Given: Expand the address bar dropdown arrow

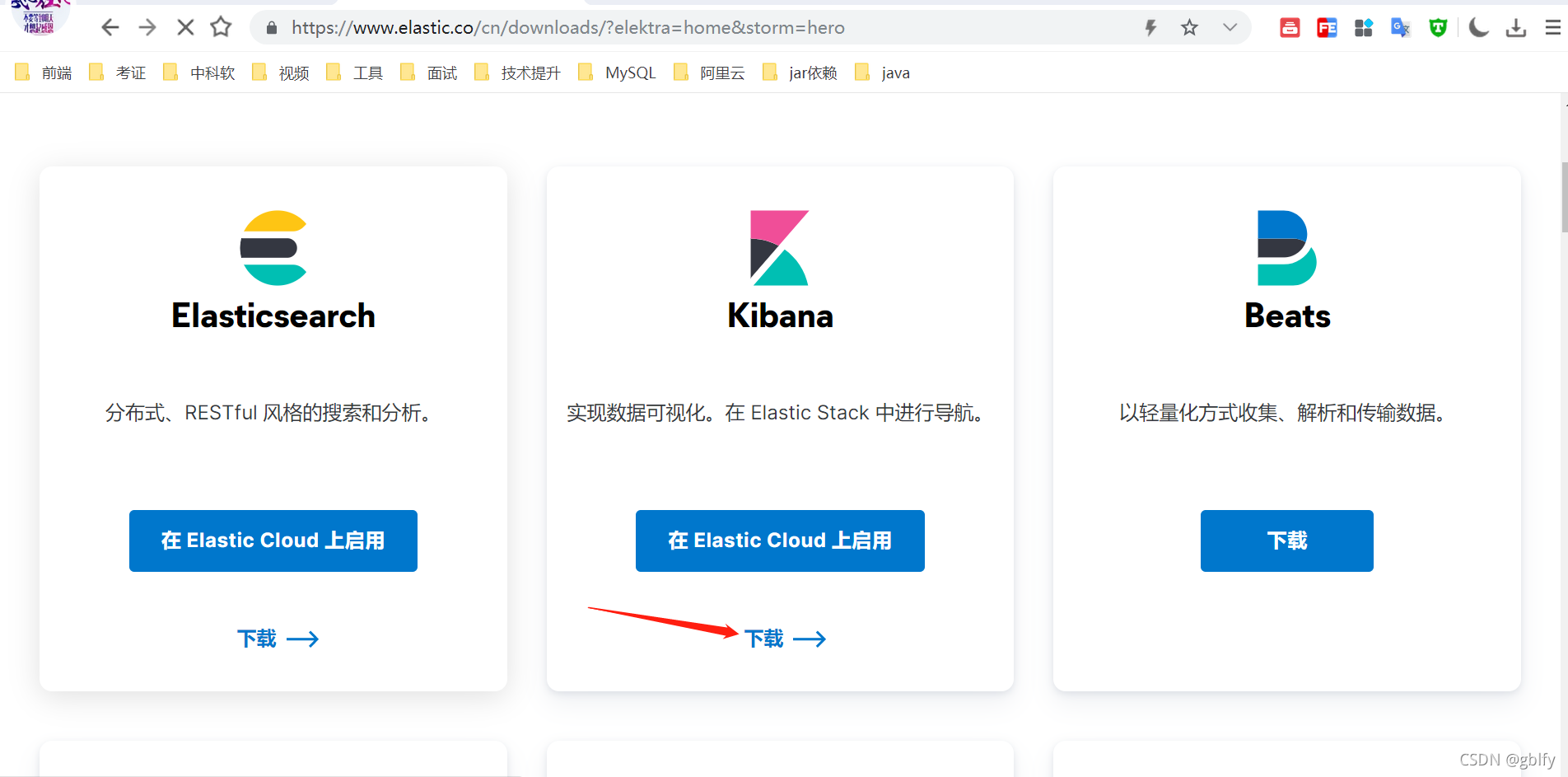Looking at the screenshot, I should click(1230, 27).
